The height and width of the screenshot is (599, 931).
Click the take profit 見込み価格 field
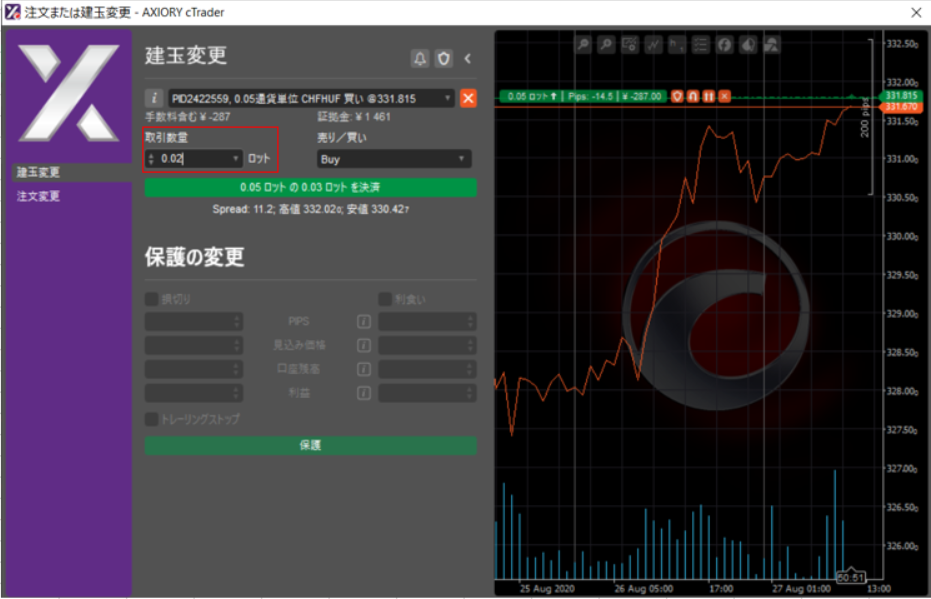[x=428, y=345]
